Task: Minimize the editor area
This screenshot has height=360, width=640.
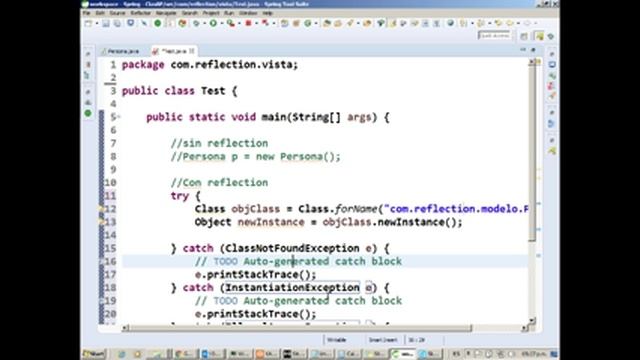Action: click(x=523, y=50)
